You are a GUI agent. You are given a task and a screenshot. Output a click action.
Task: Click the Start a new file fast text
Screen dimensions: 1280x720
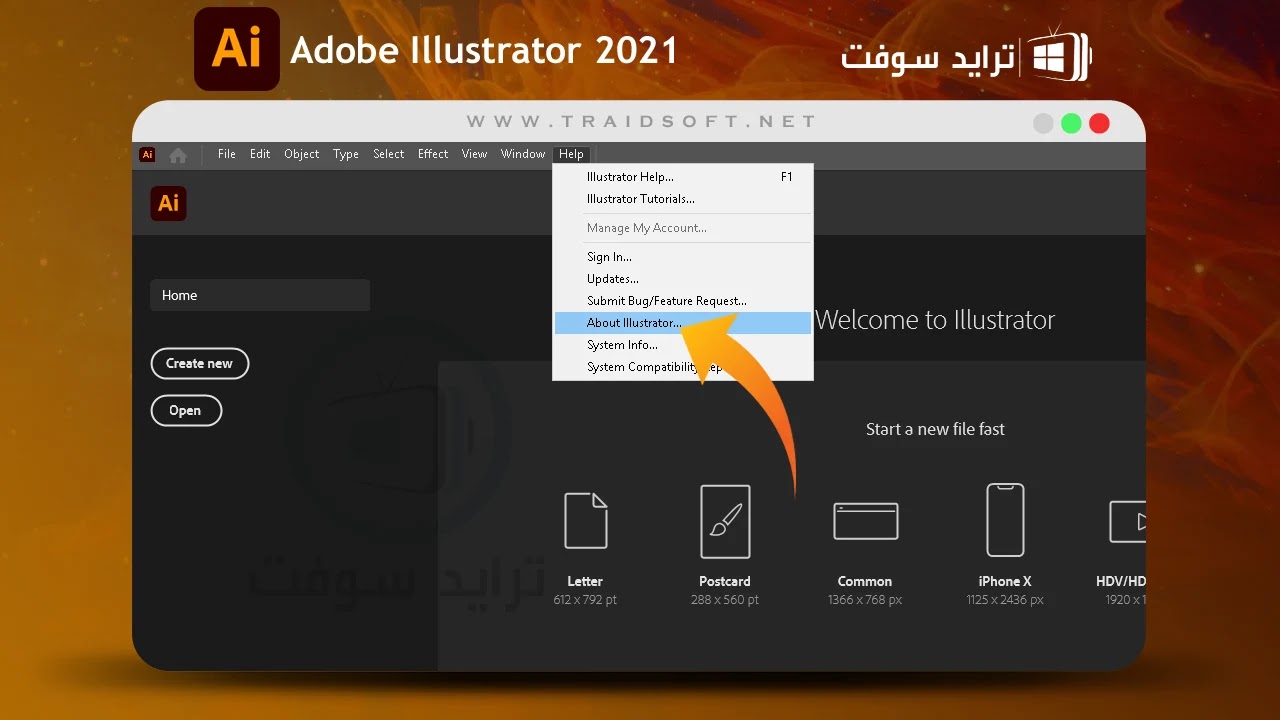point(935,429)
